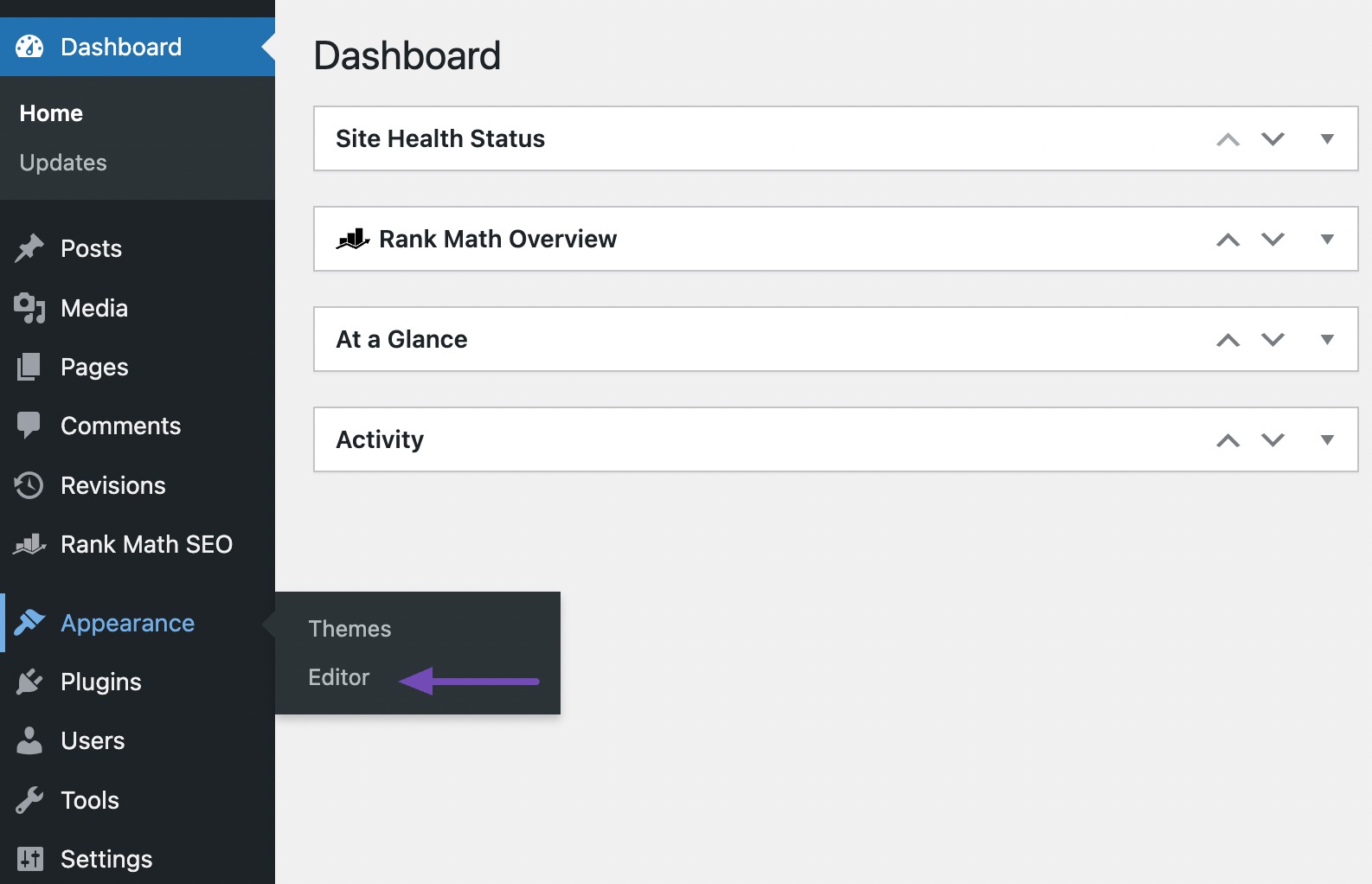1372x884 pixels.
Task: Open the Editor submenu entry
Action: click(x=338, y=677)
